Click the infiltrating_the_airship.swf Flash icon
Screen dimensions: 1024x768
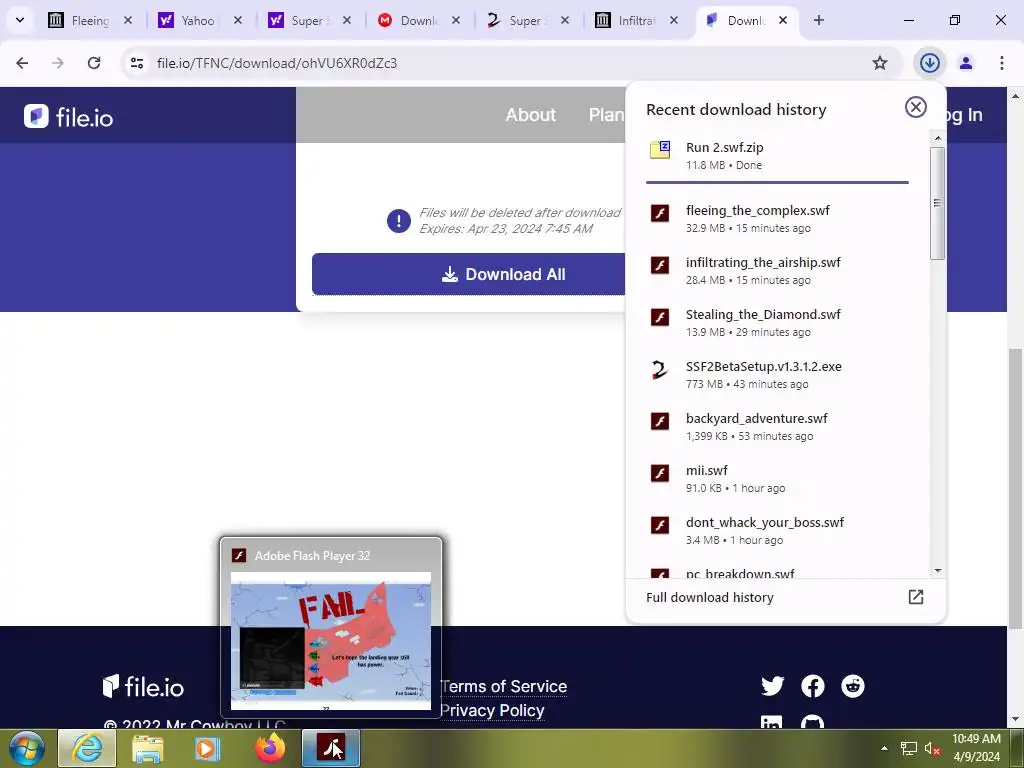(x=660, y=265)
